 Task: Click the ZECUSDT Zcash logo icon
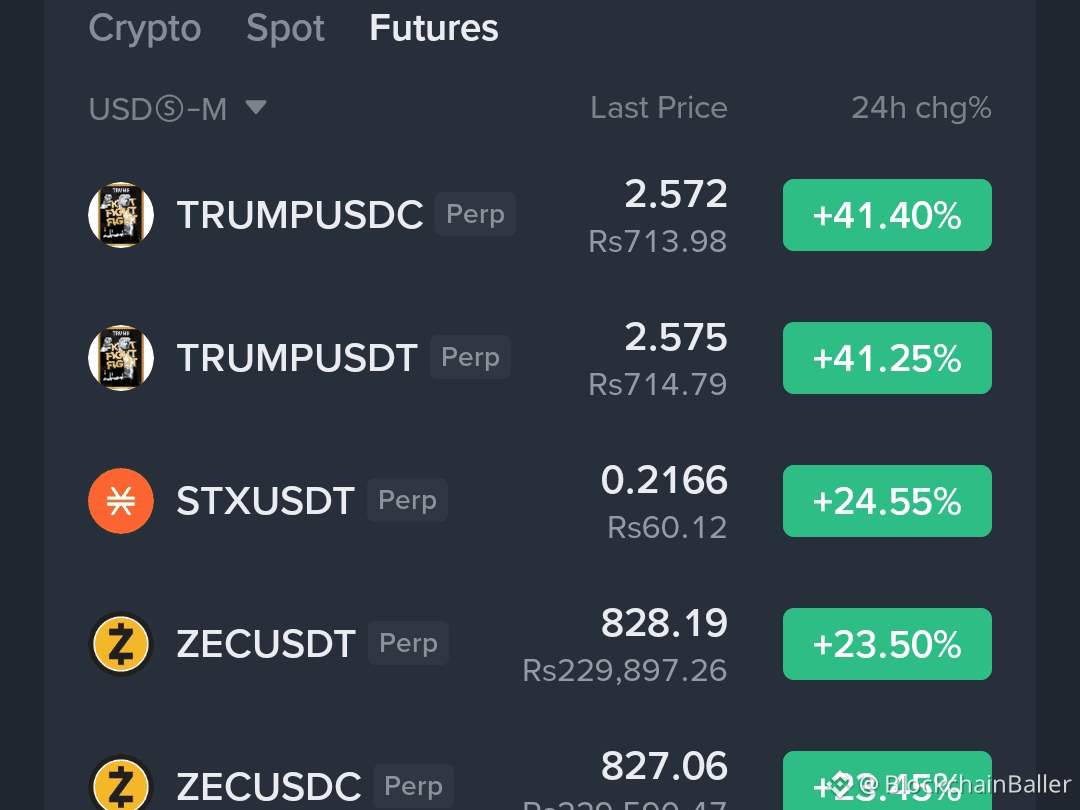click(121, 644)
